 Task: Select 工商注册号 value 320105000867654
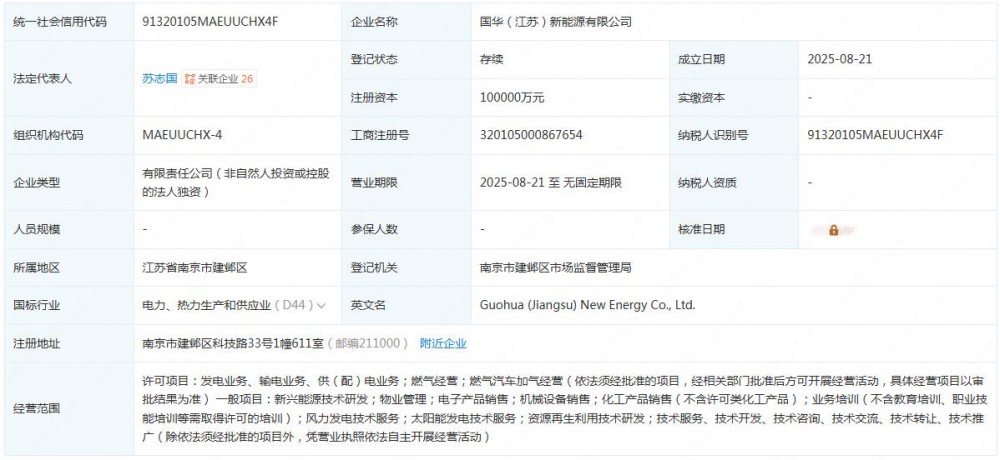tap(531, 135)
